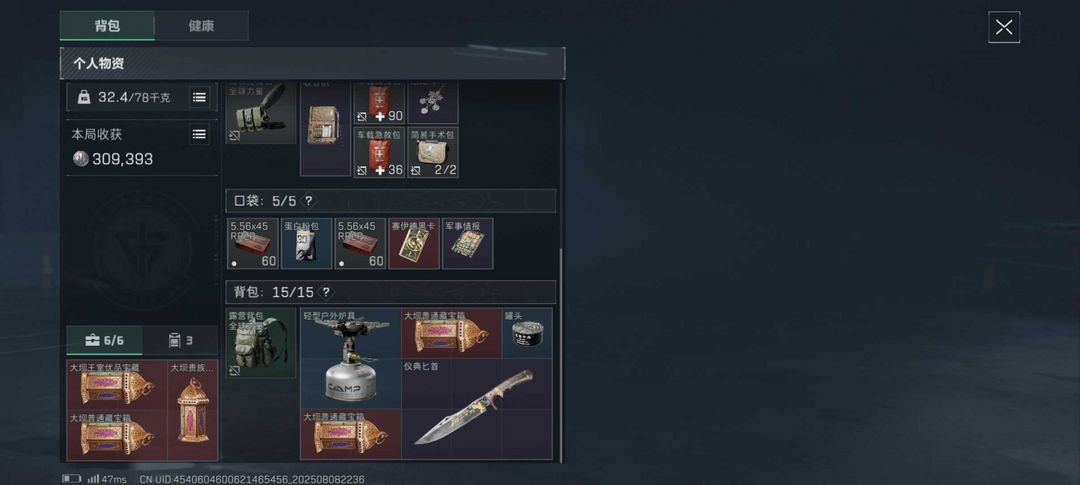The image size is (1080, 485).
Task: Select the 罐头 can item in backpack
Action: (x=527, y=333)
